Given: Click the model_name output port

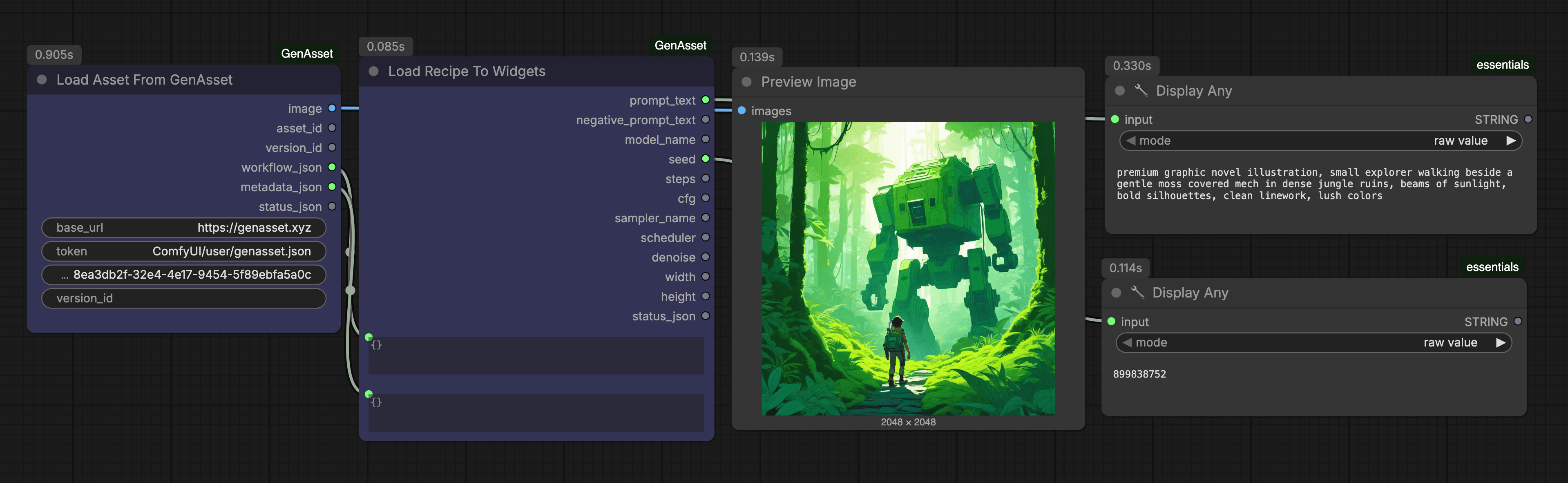Looking at the screenshot, I should (x=706, y=139).
